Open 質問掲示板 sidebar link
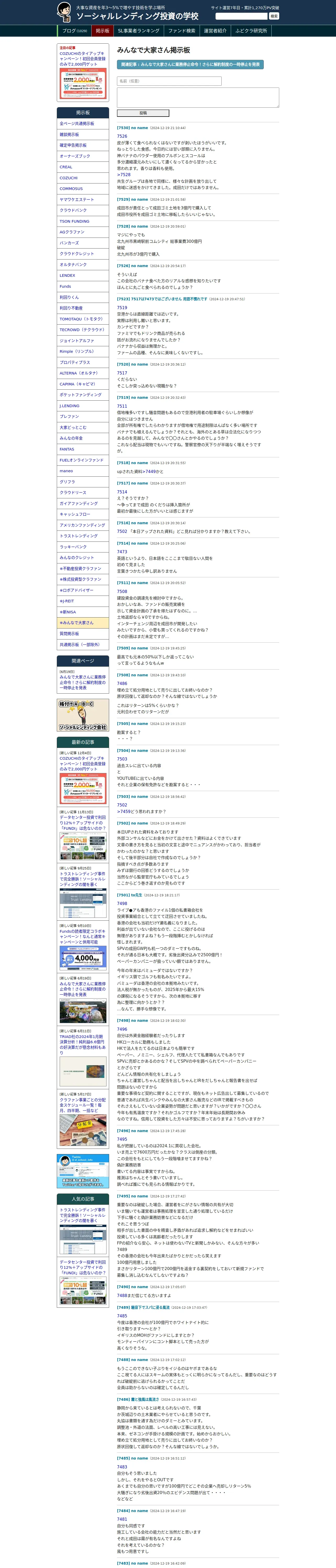Screen dimensions: 336x1568 [x=83, y=634]
